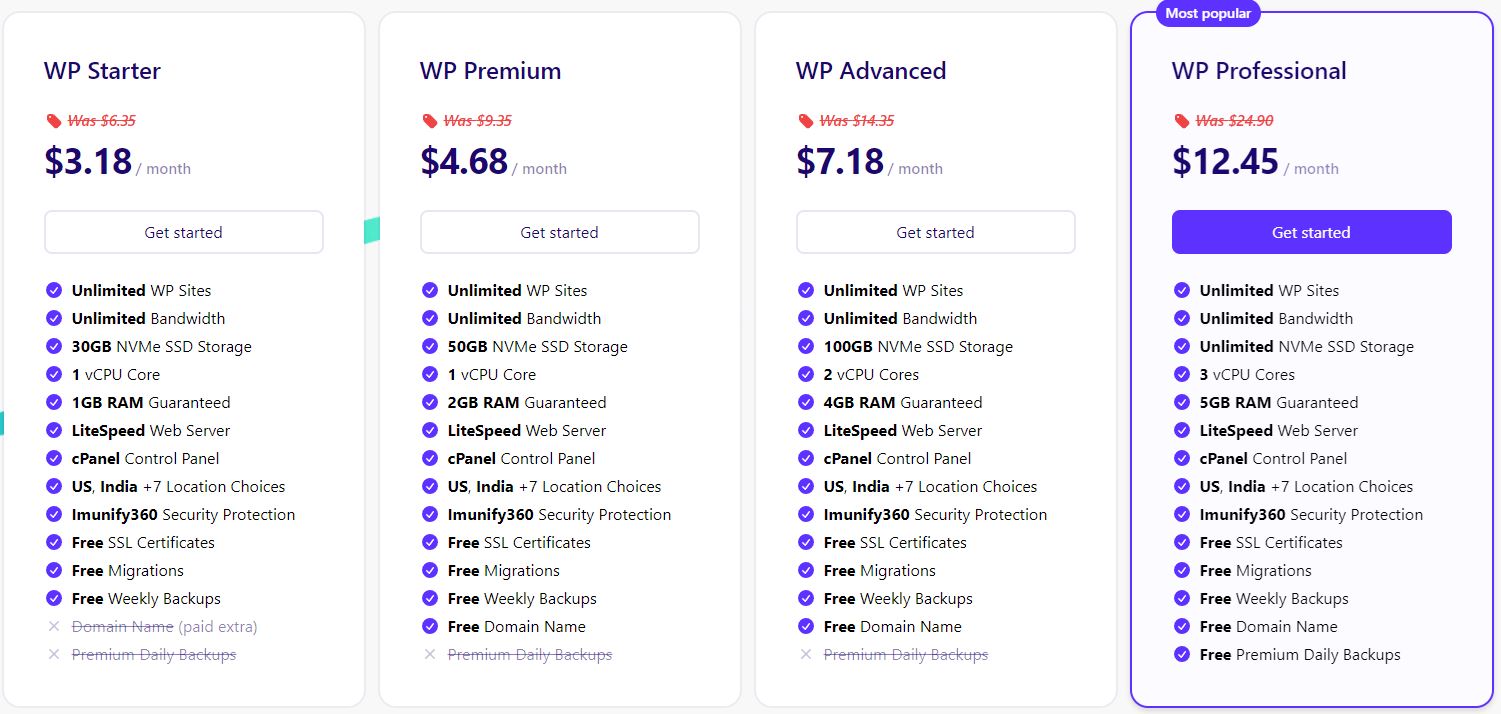Click the tag icon next to Was $24.90
The height and width of the screenshot is (714, 1501).
pos(1182,121)
